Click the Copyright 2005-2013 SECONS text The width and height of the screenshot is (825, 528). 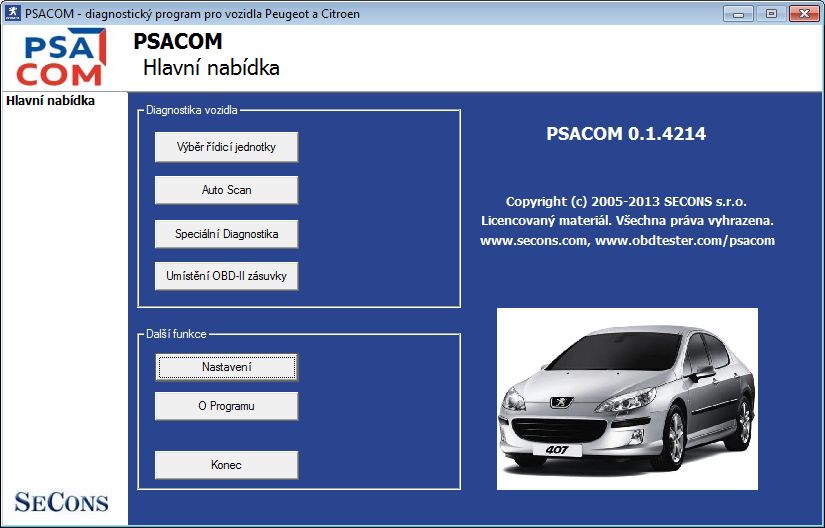(x=626, y=201)
